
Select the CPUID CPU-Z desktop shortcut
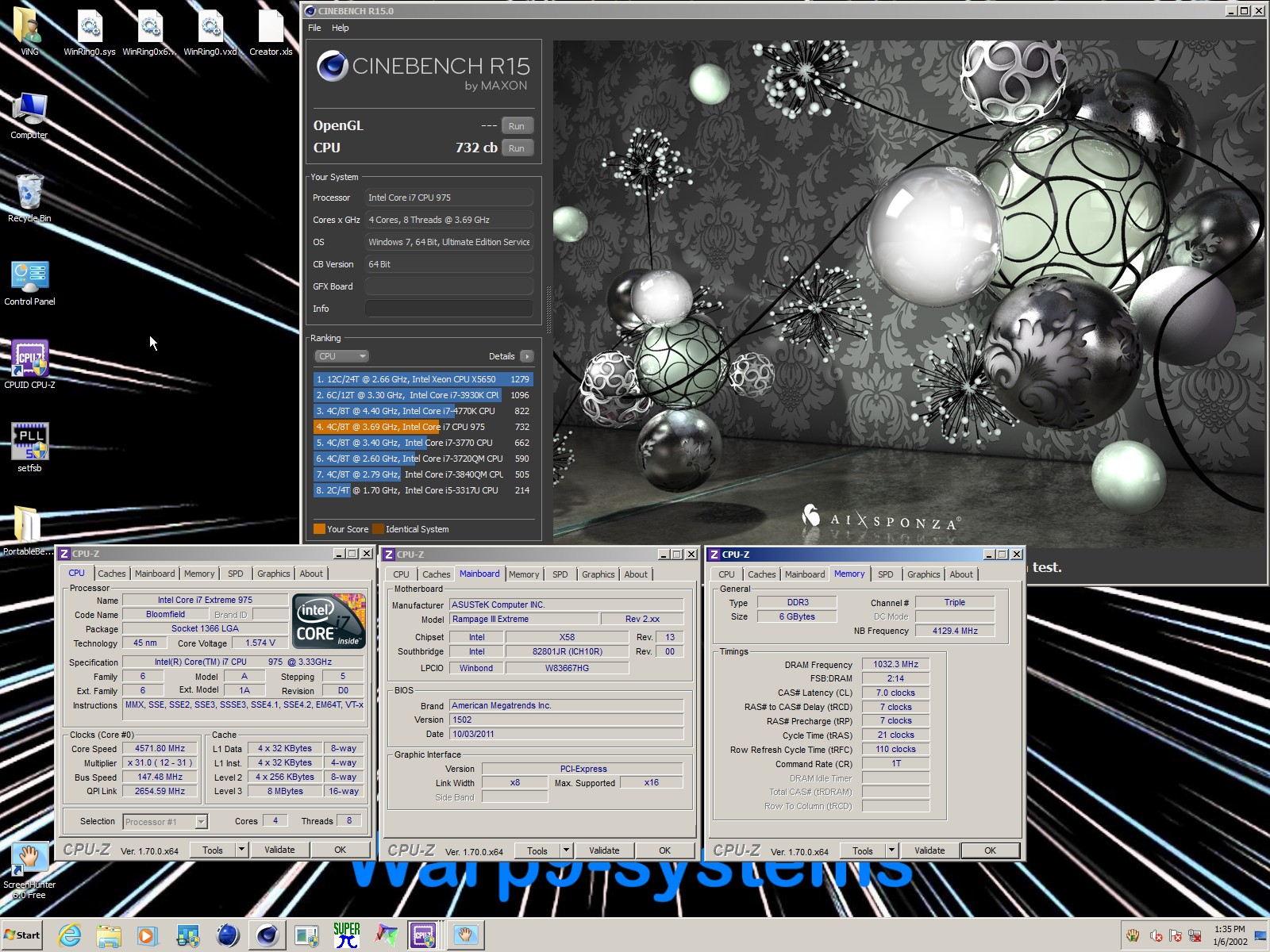coord(29,365)
